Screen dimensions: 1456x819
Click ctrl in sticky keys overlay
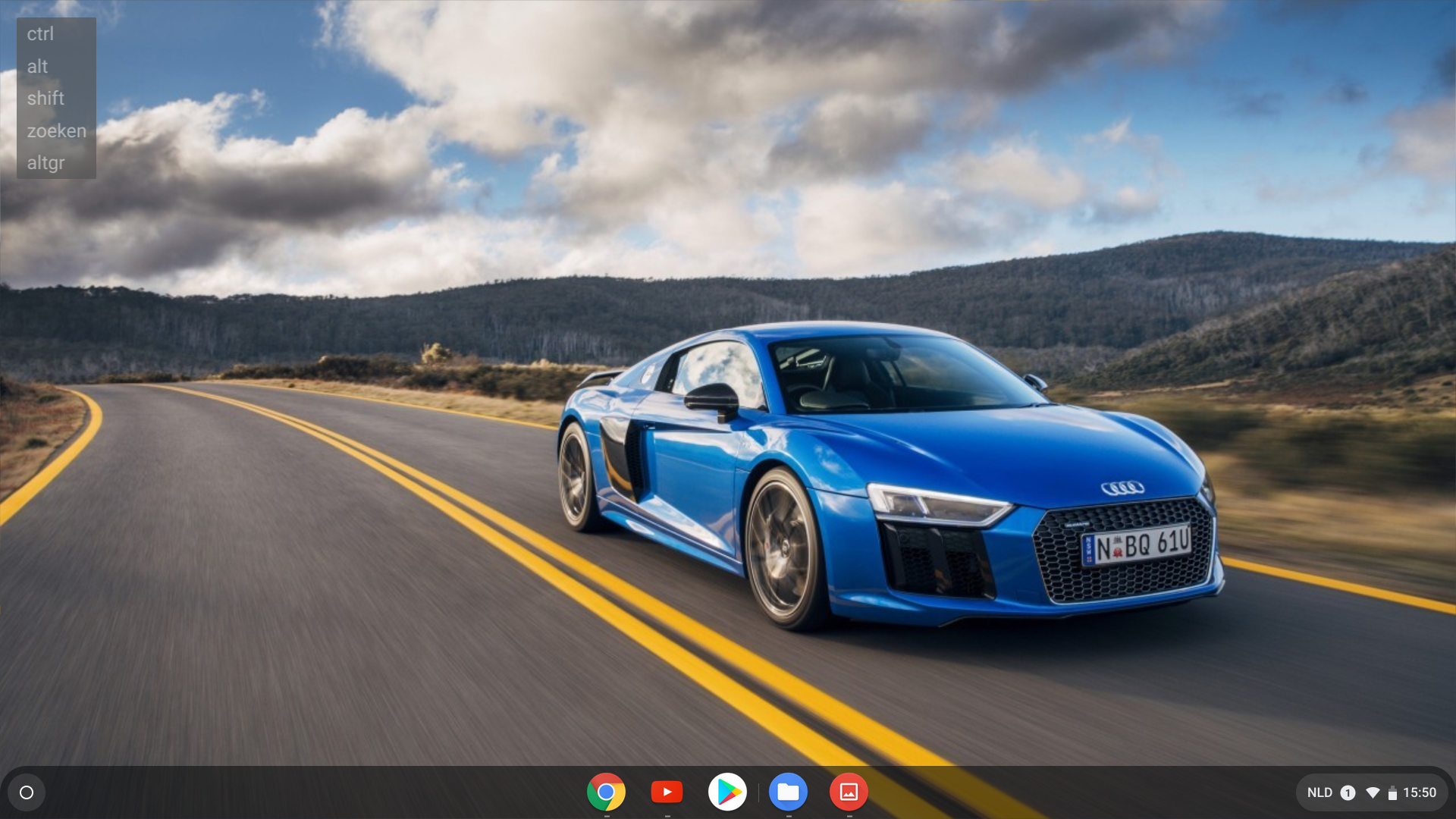point(40,34)
